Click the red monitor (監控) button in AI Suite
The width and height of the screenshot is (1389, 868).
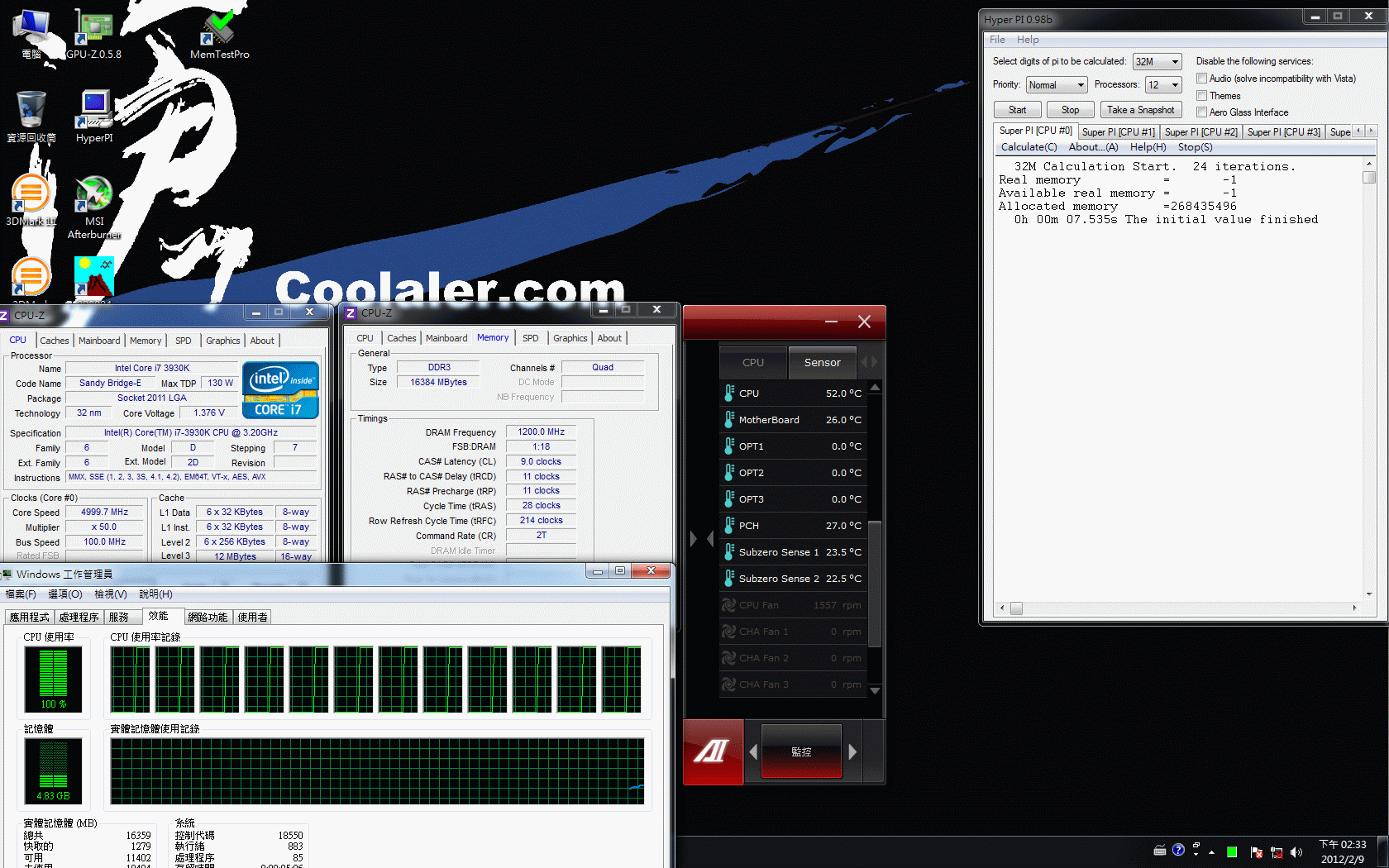[801, 751]
